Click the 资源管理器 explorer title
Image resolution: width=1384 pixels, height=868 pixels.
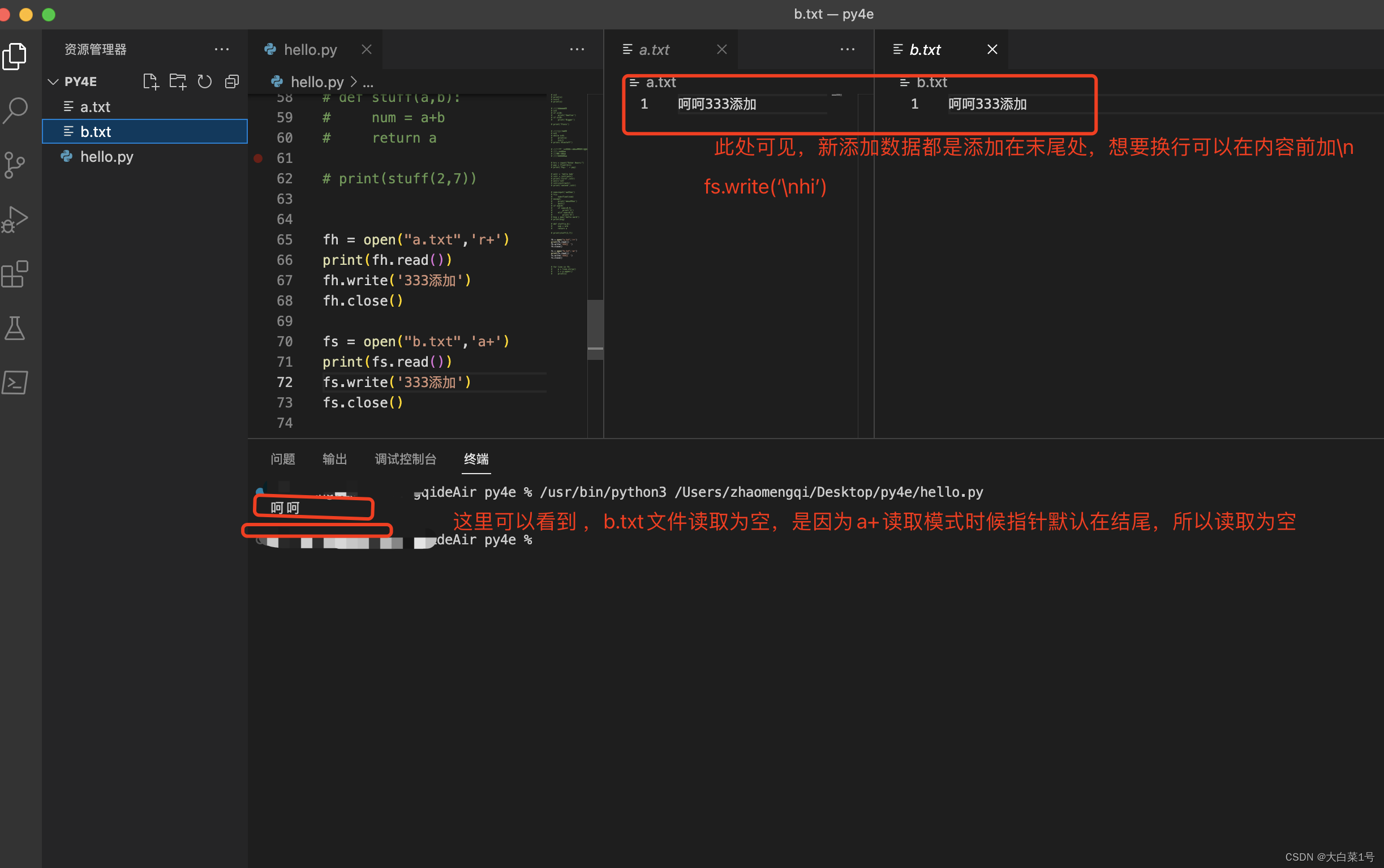click(95, 49)
